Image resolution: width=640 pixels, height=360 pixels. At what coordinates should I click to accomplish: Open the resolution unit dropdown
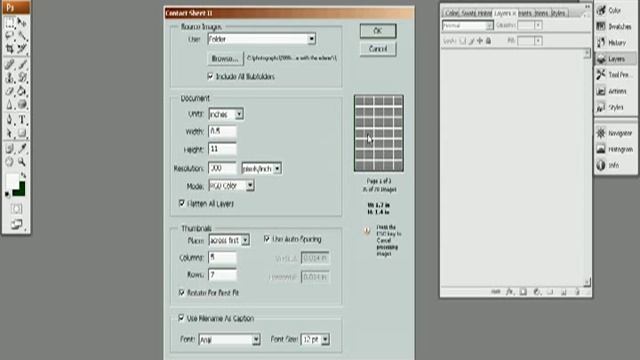[x=261, y=168]
